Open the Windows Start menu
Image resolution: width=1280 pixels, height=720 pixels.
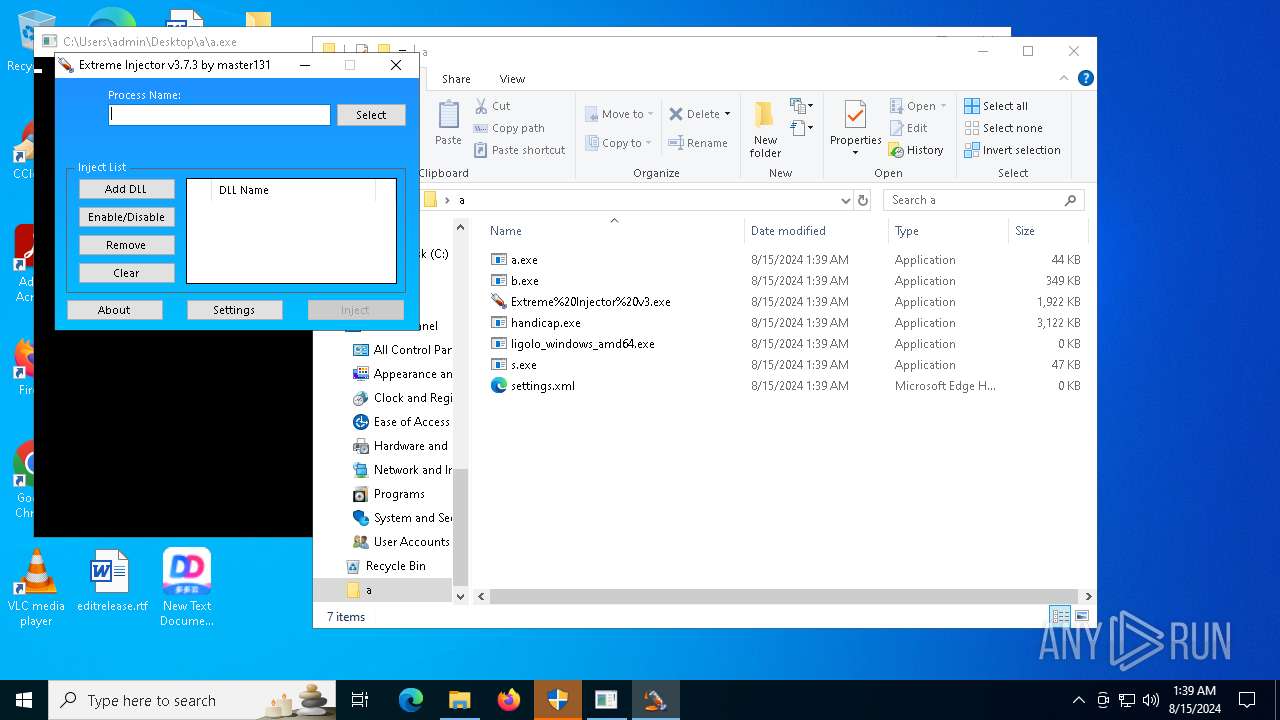pos(24,700)
